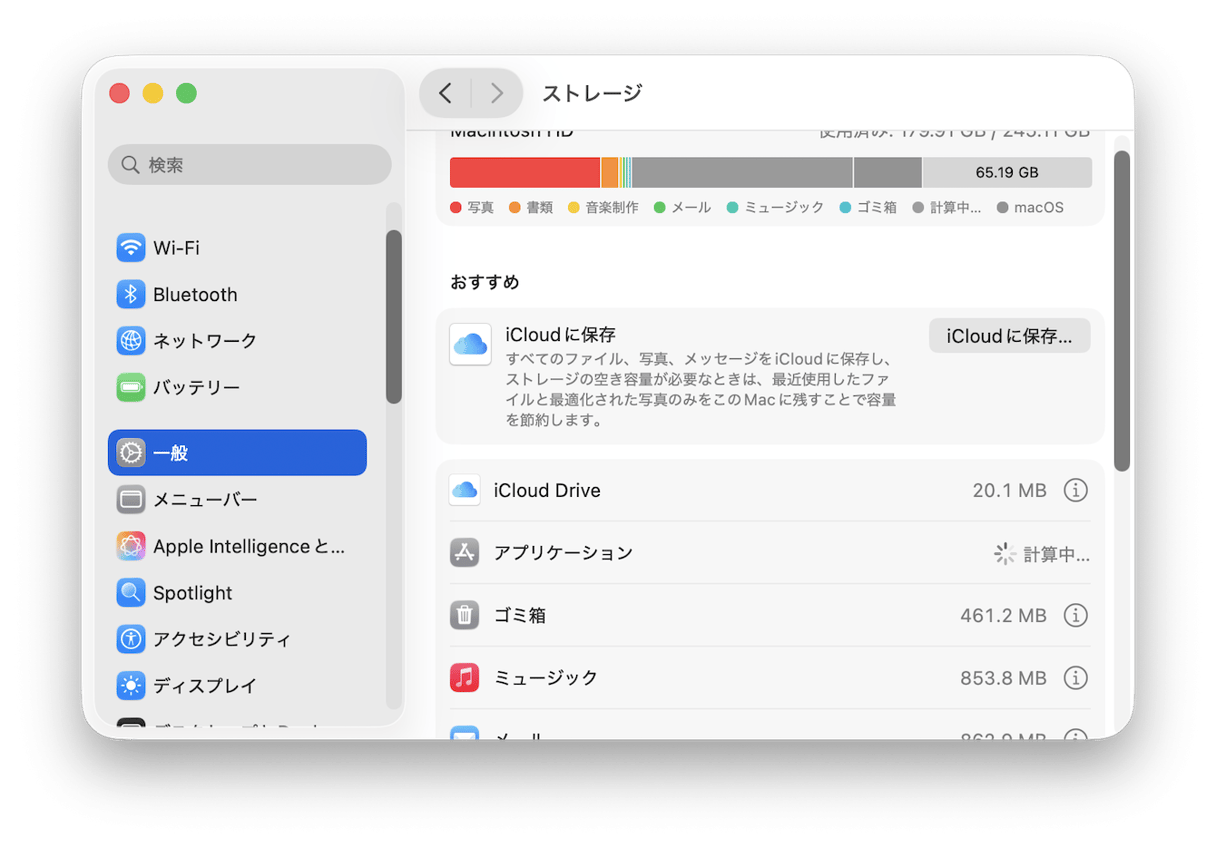Select the 一般 gear icon

pos(131,452)
